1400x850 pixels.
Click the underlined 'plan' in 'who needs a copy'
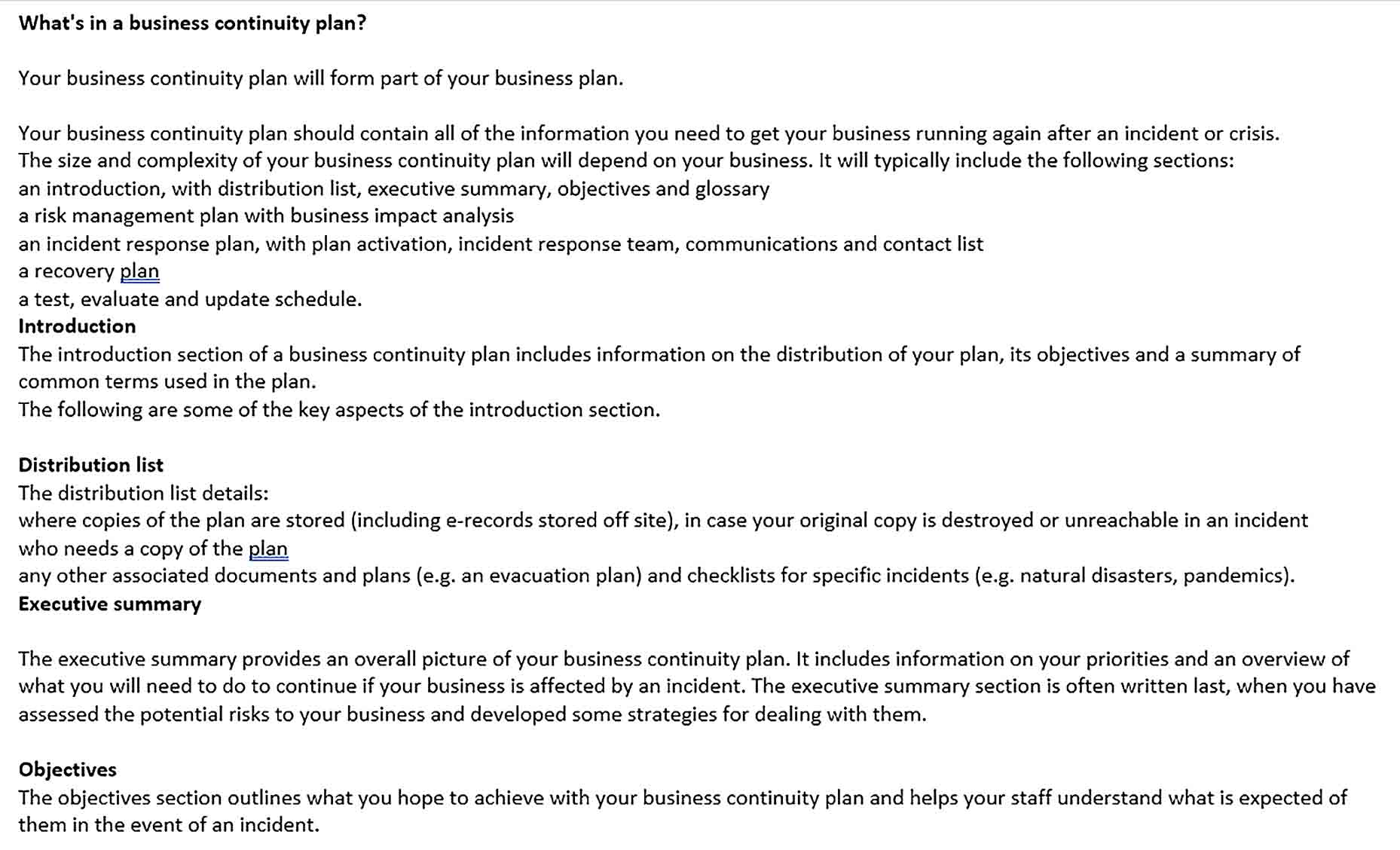click(268, 549)
